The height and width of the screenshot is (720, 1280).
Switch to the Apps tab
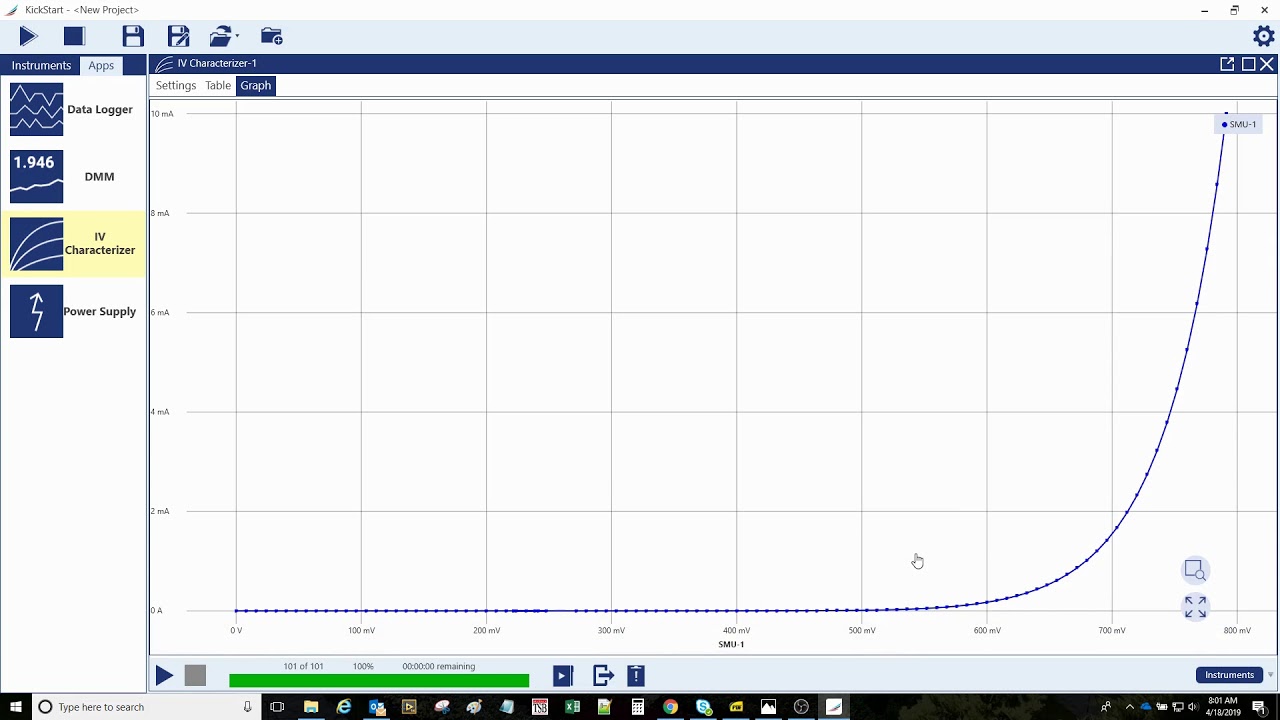[x=101, y=65]
